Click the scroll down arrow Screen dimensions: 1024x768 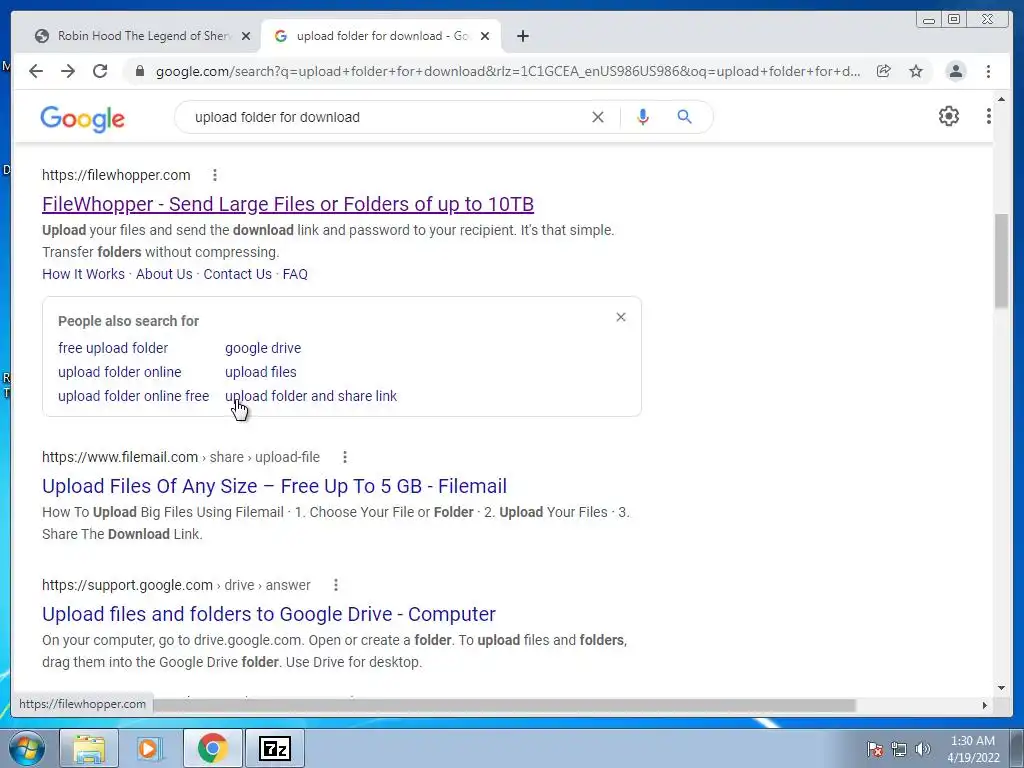click(x=1001, y=688)
